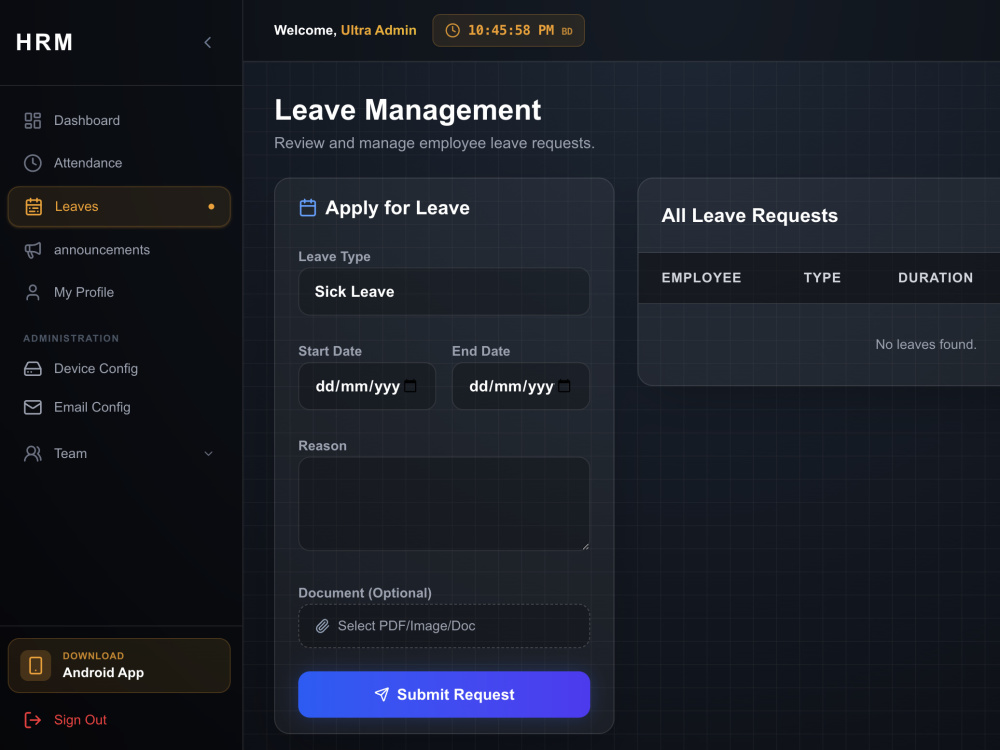1000x750 pixels.
Task: Click the 'No leaves found.' message
Action: click(x=925, y=344)
